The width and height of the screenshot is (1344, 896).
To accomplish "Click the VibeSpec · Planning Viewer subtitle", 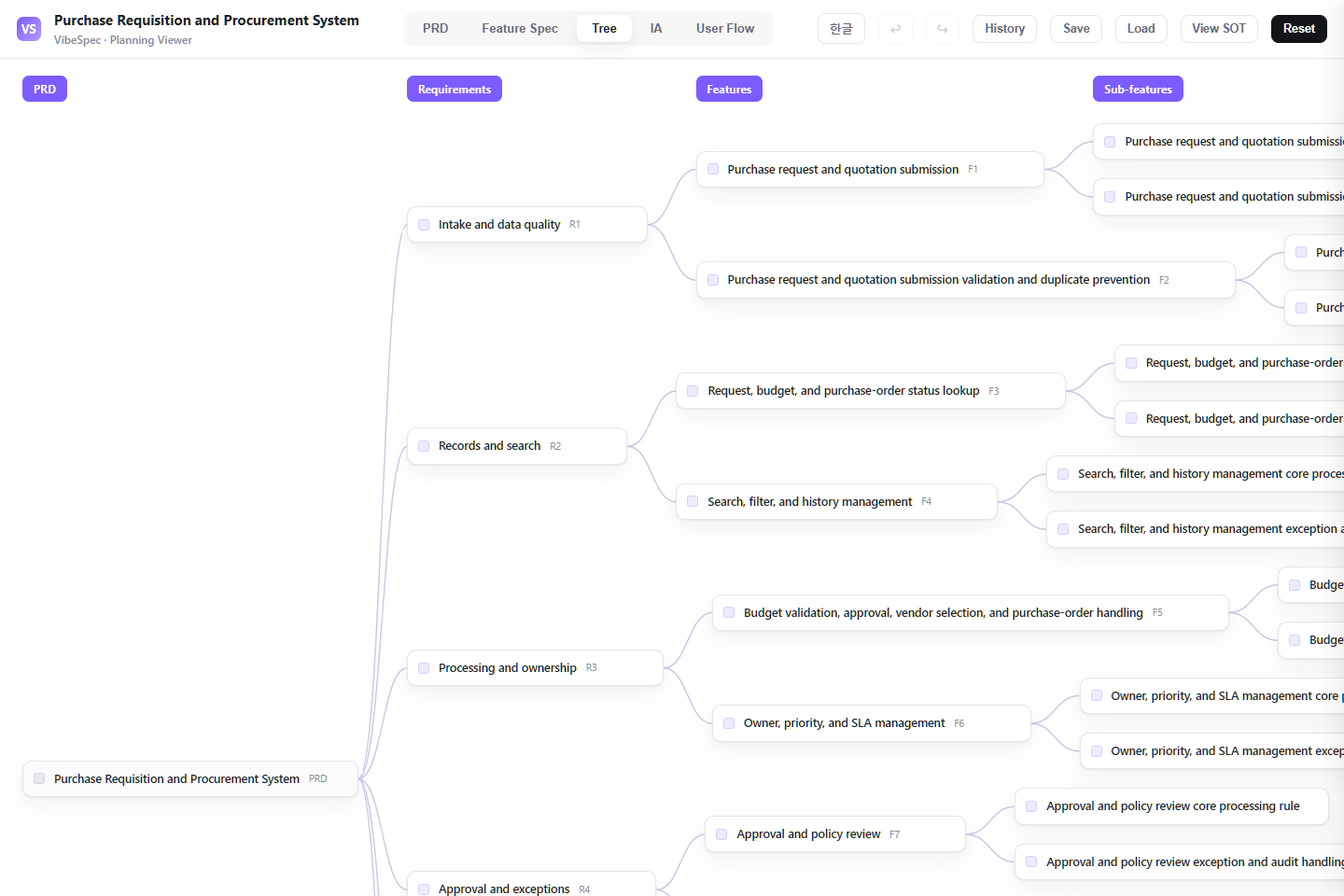I will 123,40.
